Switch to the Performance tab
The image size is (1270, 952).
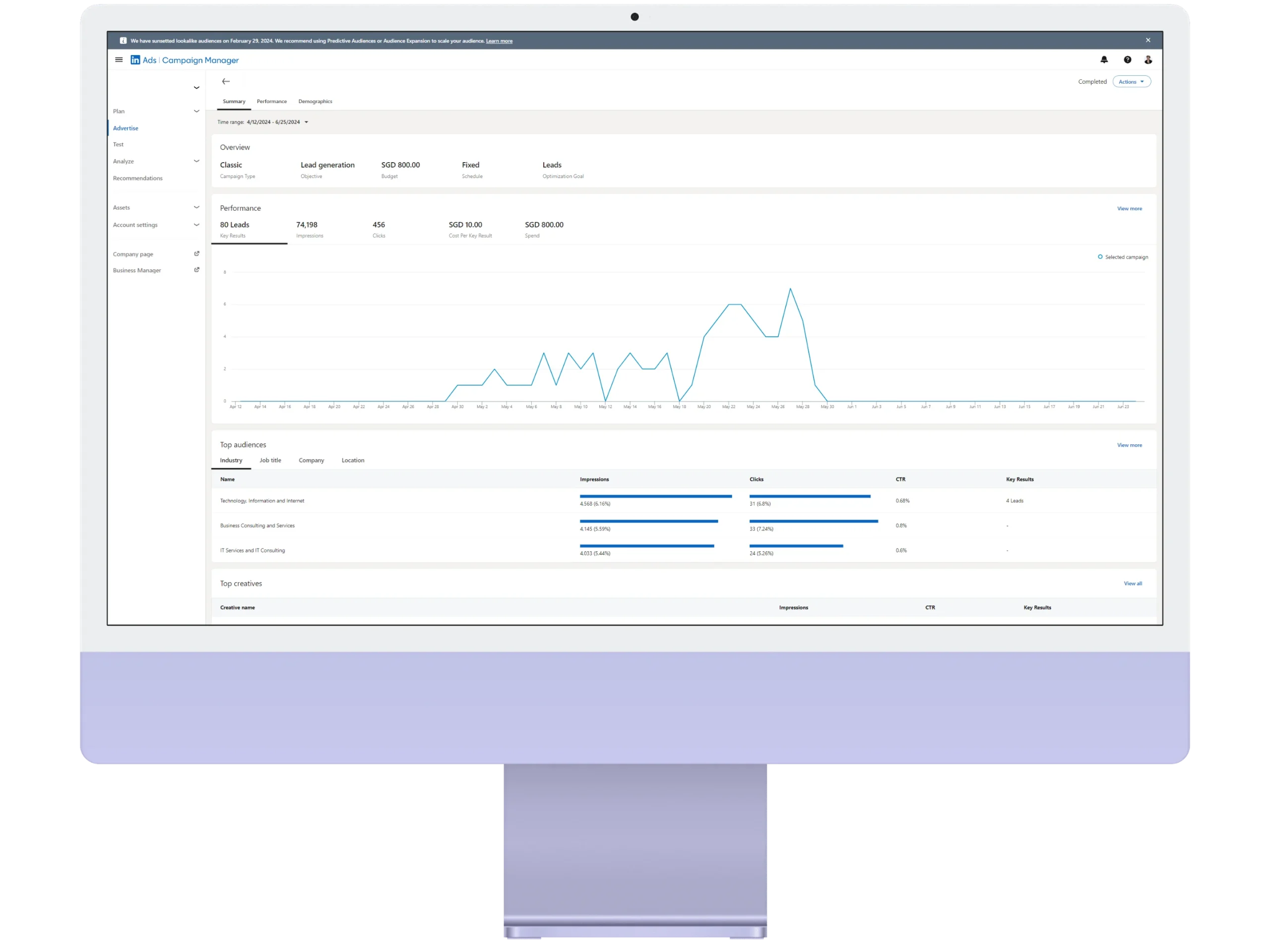pyautogui.click(x=272, y=101)
